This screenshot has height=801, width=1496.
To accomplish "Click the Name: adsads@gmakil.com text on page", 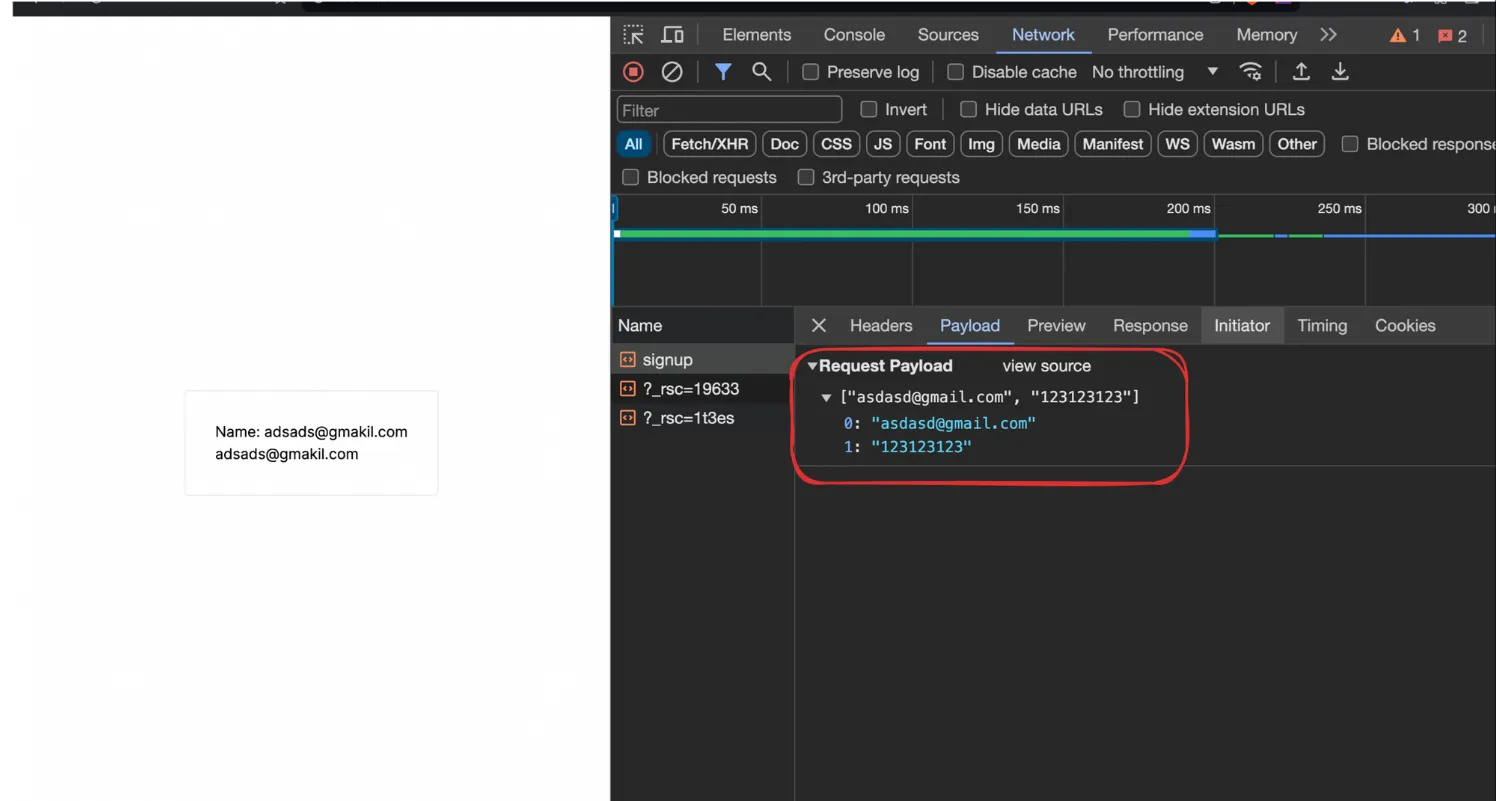I will 311,432.
